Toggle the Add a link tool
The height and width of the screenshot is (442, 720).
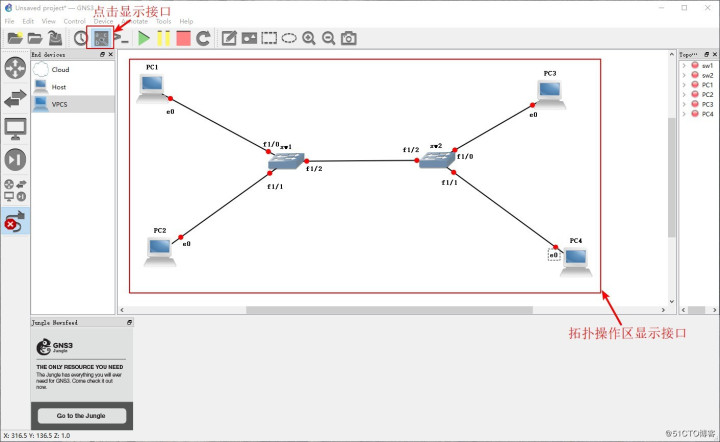pos(15,221)
